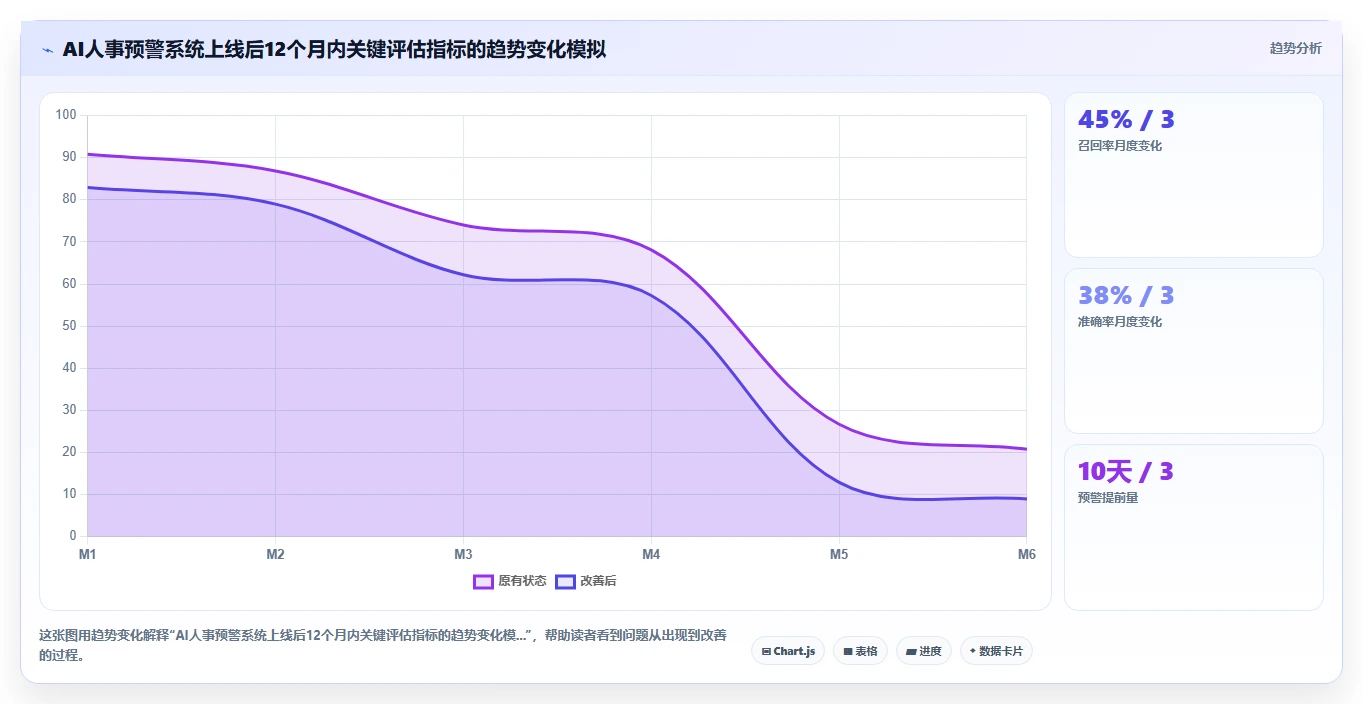The height and width of the screenshot is (704, 1363).
Task: Click the 准确率月度变化 label
Action: click(x=1120, y=322)
